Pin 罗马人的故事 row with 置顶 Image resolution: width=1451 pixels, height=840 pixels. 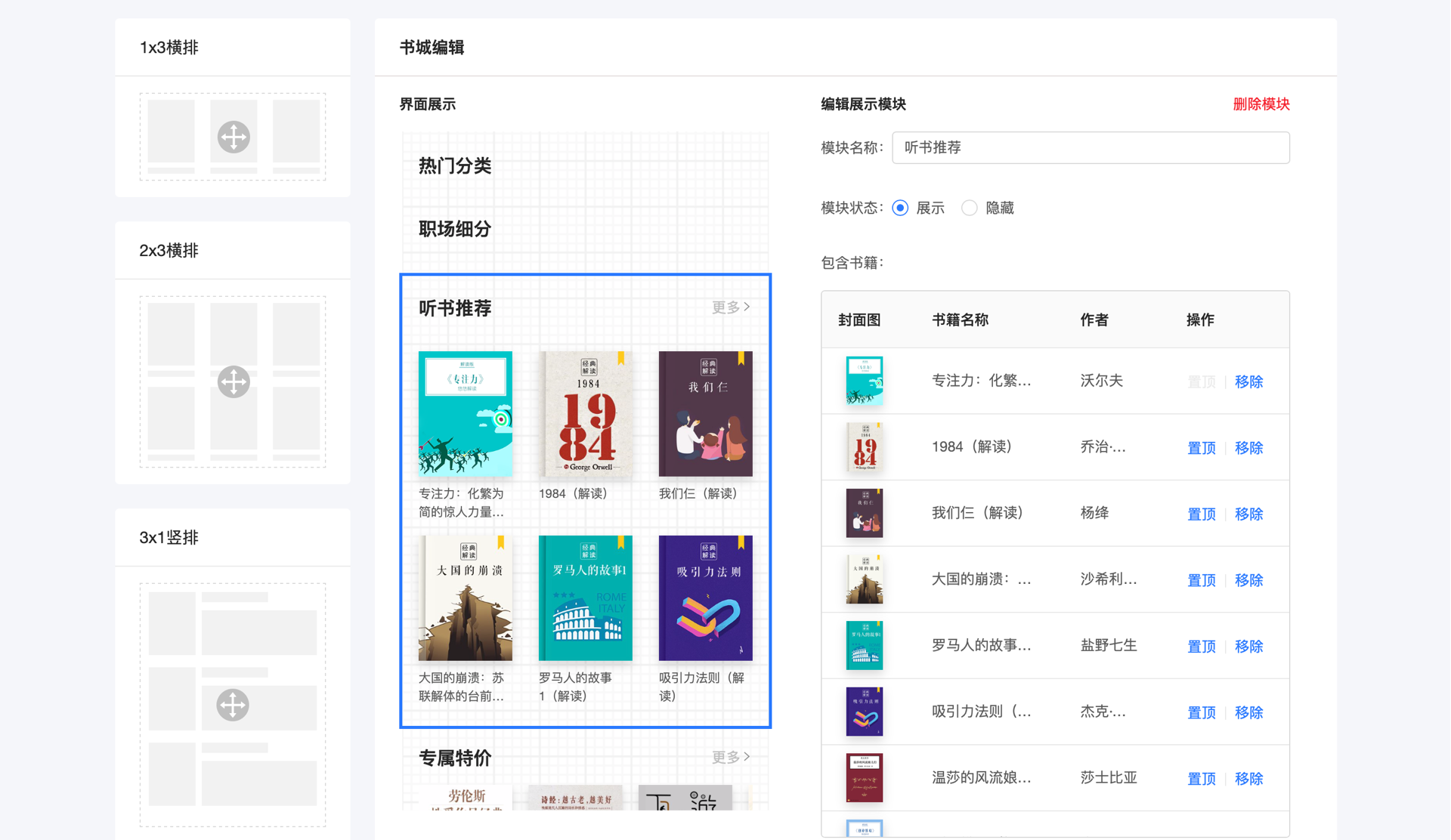(1201, 647)
